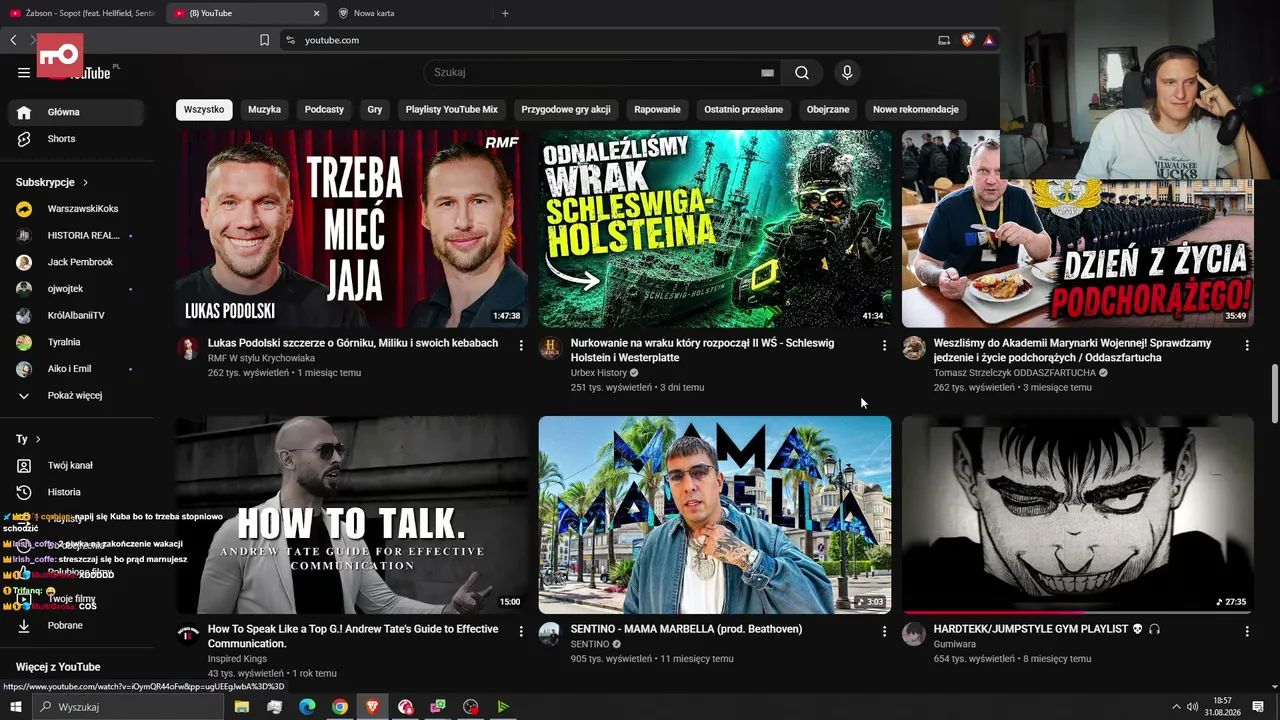
Task: Open site settings icon beside youtube.com
Action: pos(290,40)
